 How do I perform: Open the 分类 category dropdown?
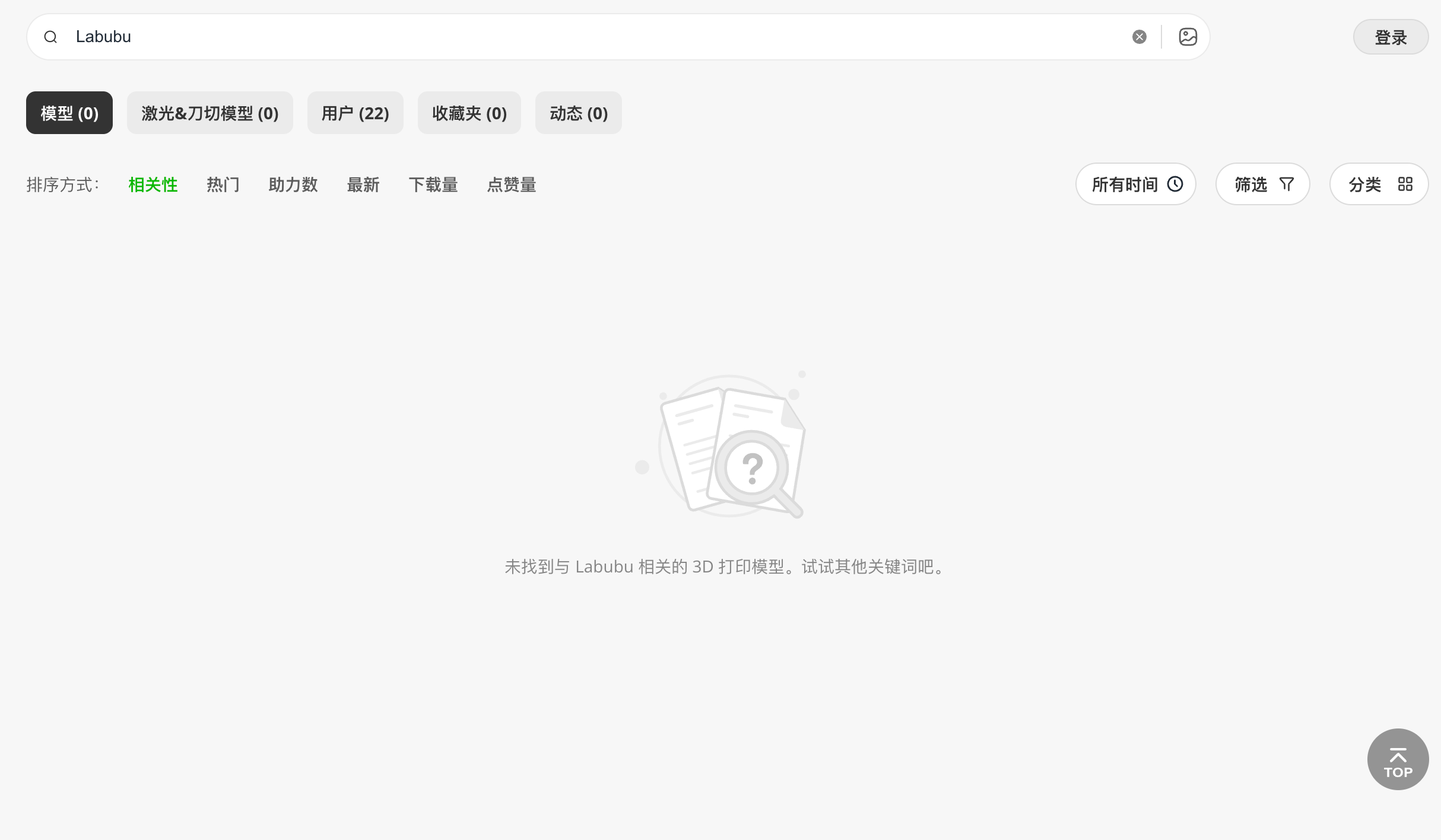pos(1379,184)
